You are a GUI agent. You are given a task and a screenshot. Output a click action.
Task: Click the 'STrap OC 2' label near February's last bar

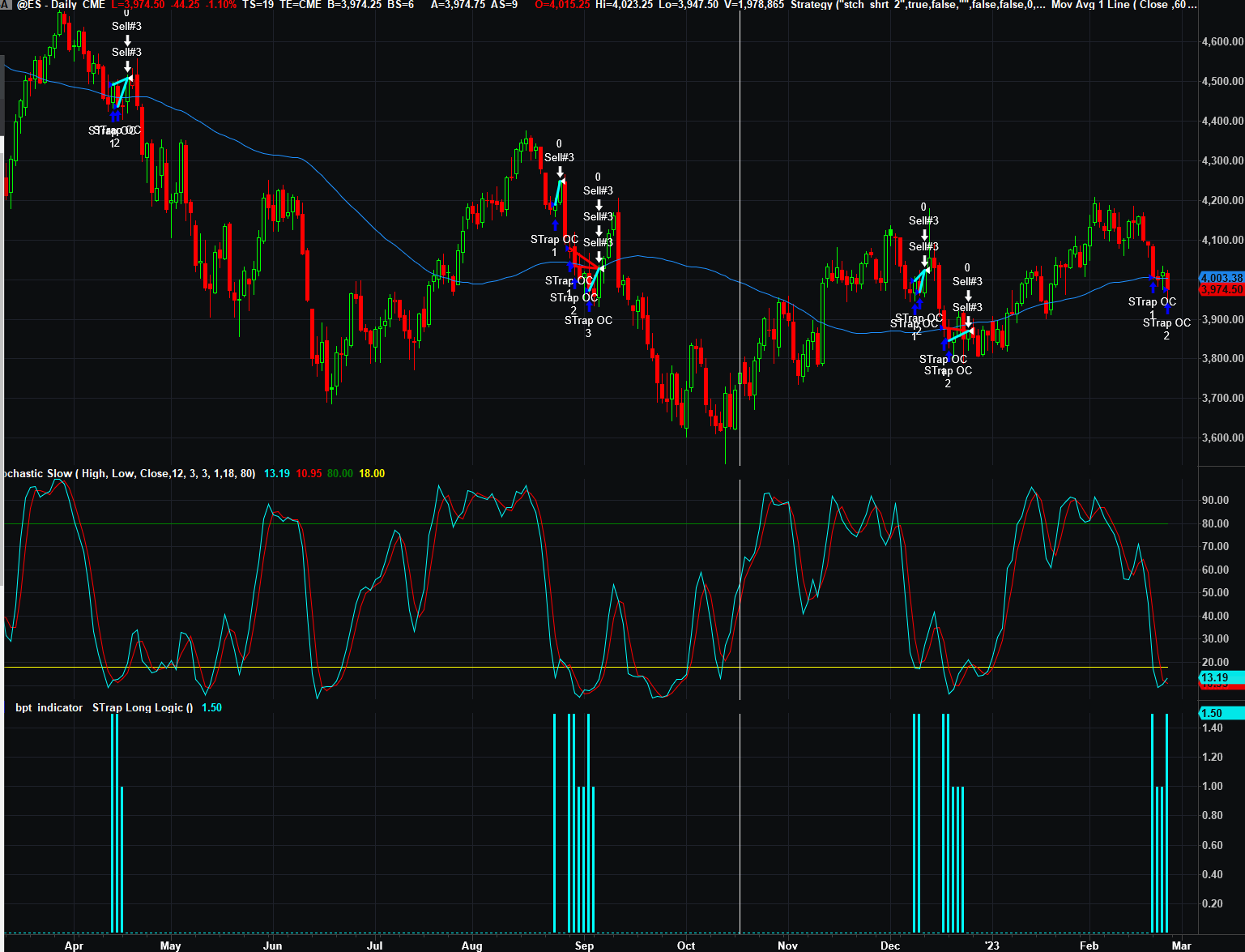pyautogui.click(x=1166, y=328)
